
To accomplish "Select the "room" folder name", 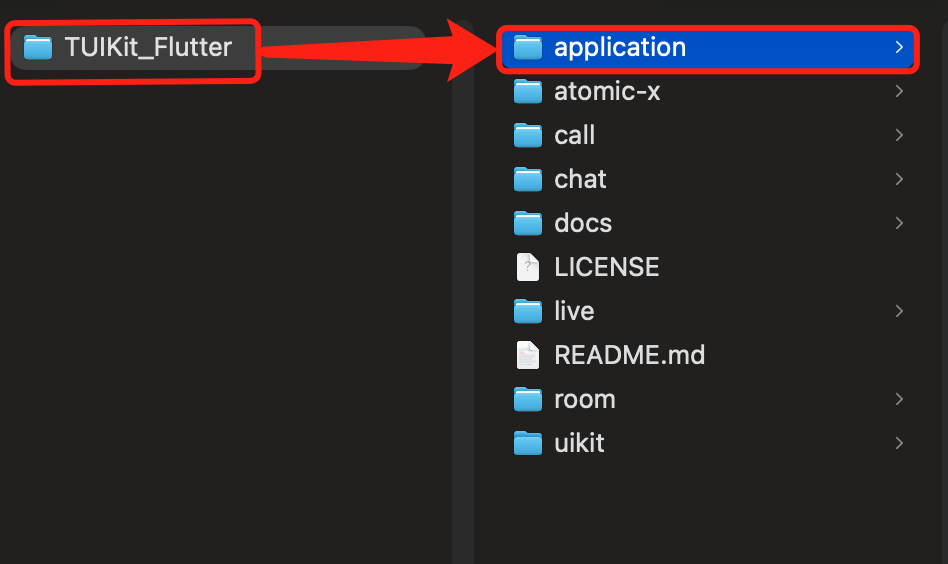I will click(x=585, y=400).
